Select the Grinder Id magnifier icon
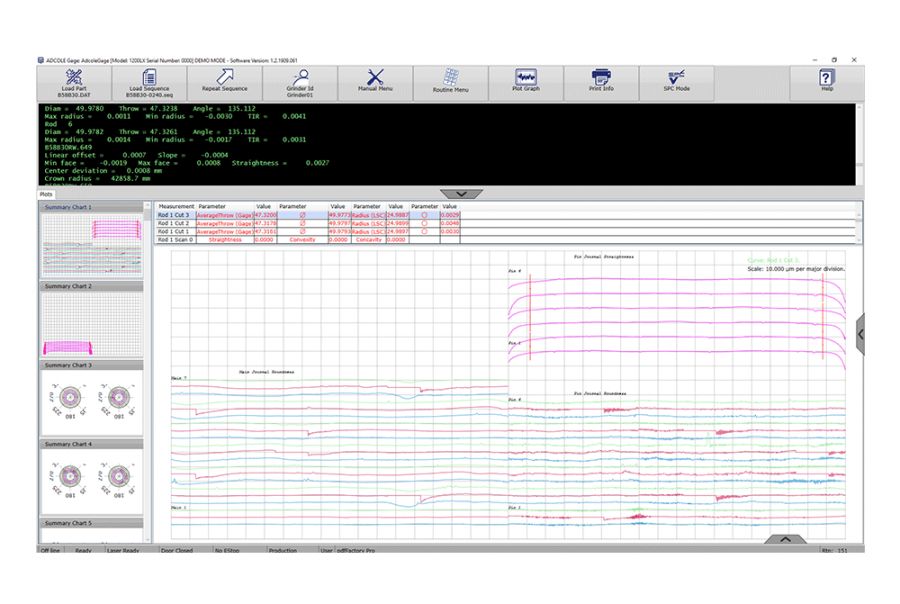 coord(299,78)
